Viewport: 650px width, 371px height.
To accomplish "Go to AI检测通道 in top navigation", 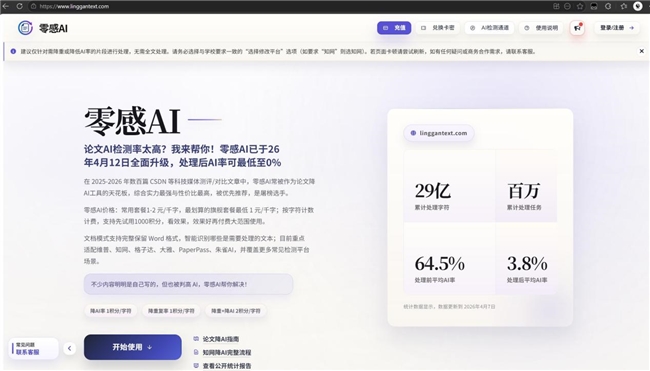I will tap(490, 28).
